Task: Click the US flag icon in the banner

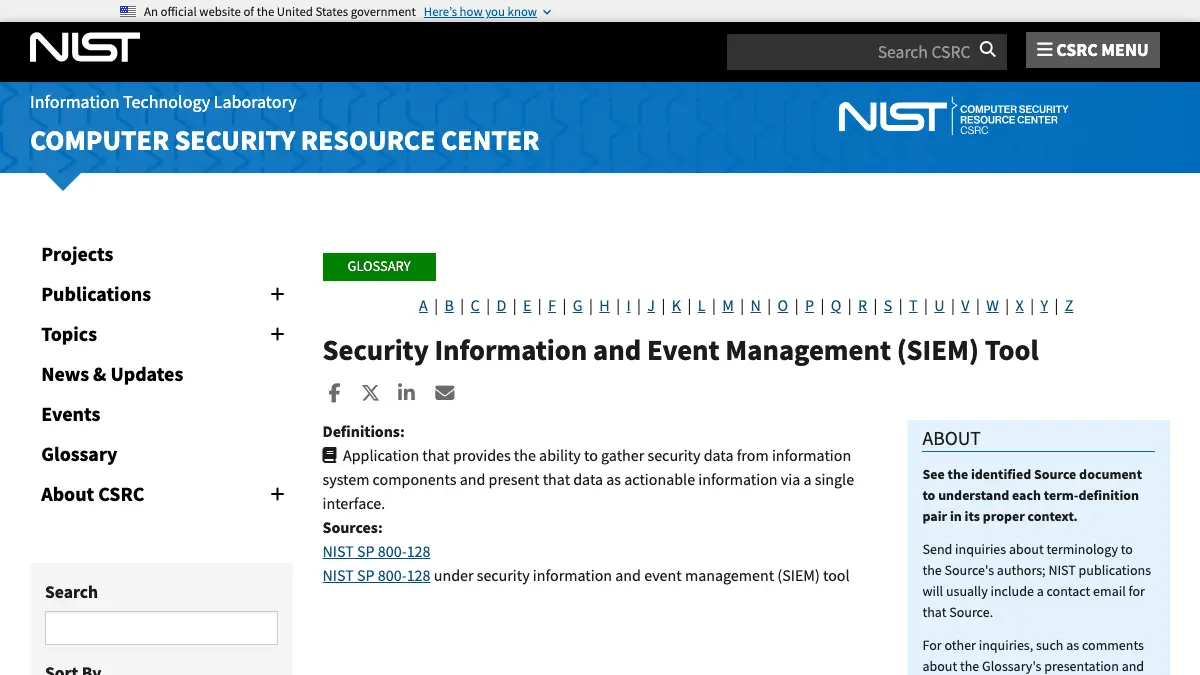Action: (x=128, y=11)
